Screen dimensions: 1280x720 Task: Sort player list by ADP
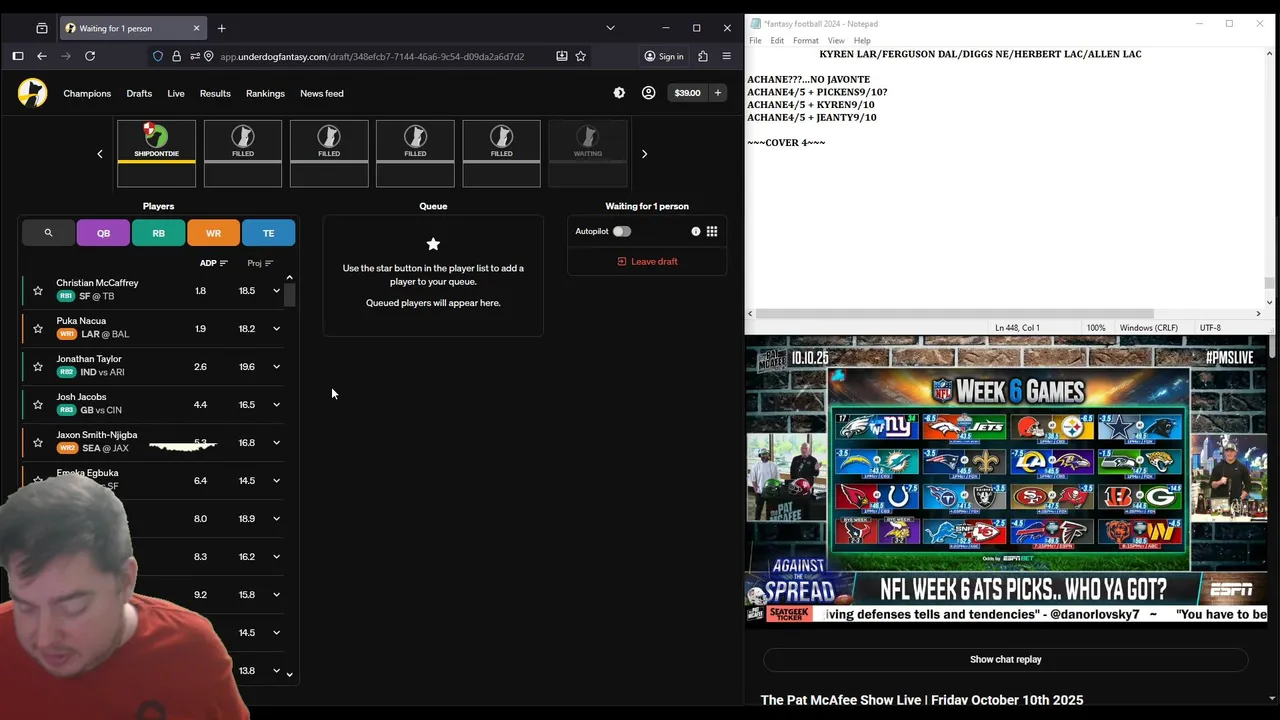click(214, 263)
